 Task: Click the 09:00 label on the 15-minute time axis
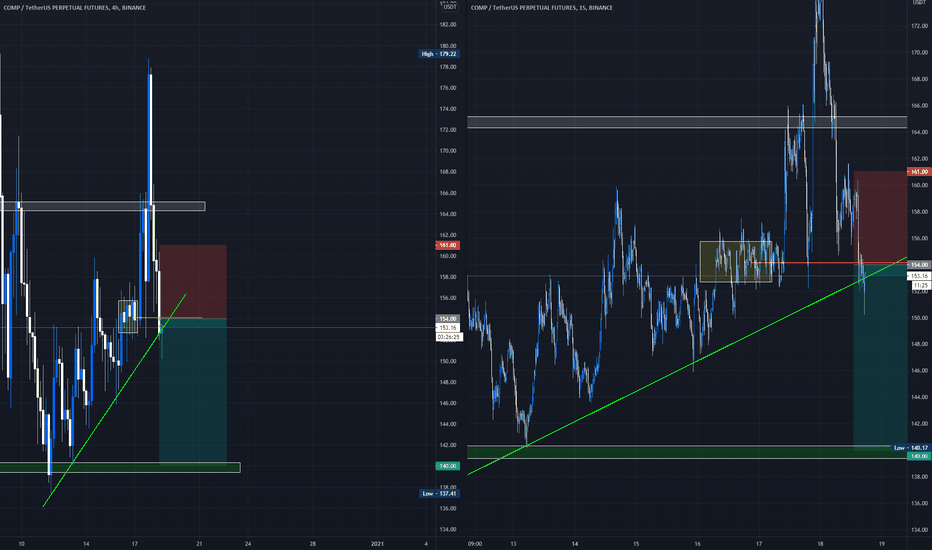pos(475,543)
